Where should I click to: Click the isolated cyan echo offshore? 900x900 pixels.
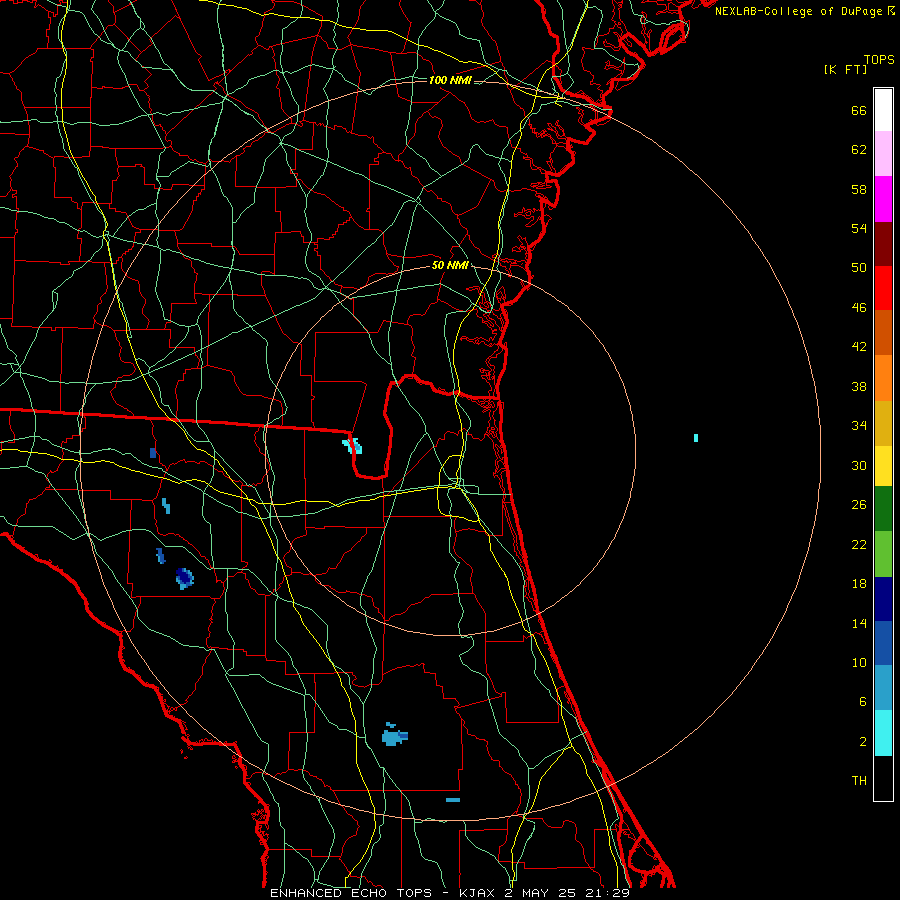(x=696, y=438)
